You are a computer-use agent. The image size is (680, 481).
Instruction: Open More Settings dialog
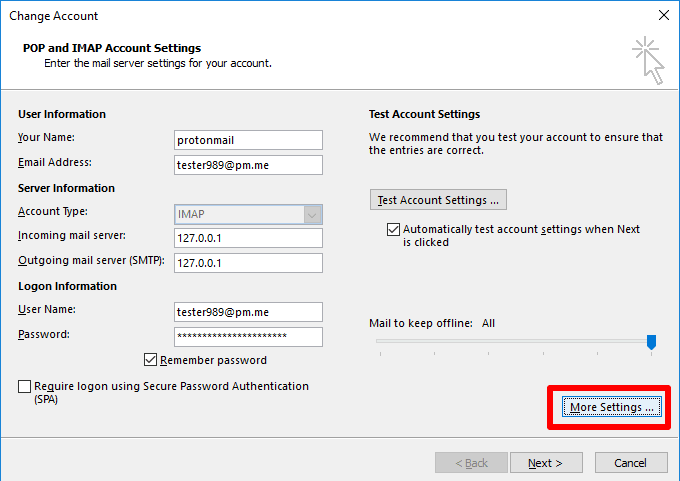click(612, 407)
